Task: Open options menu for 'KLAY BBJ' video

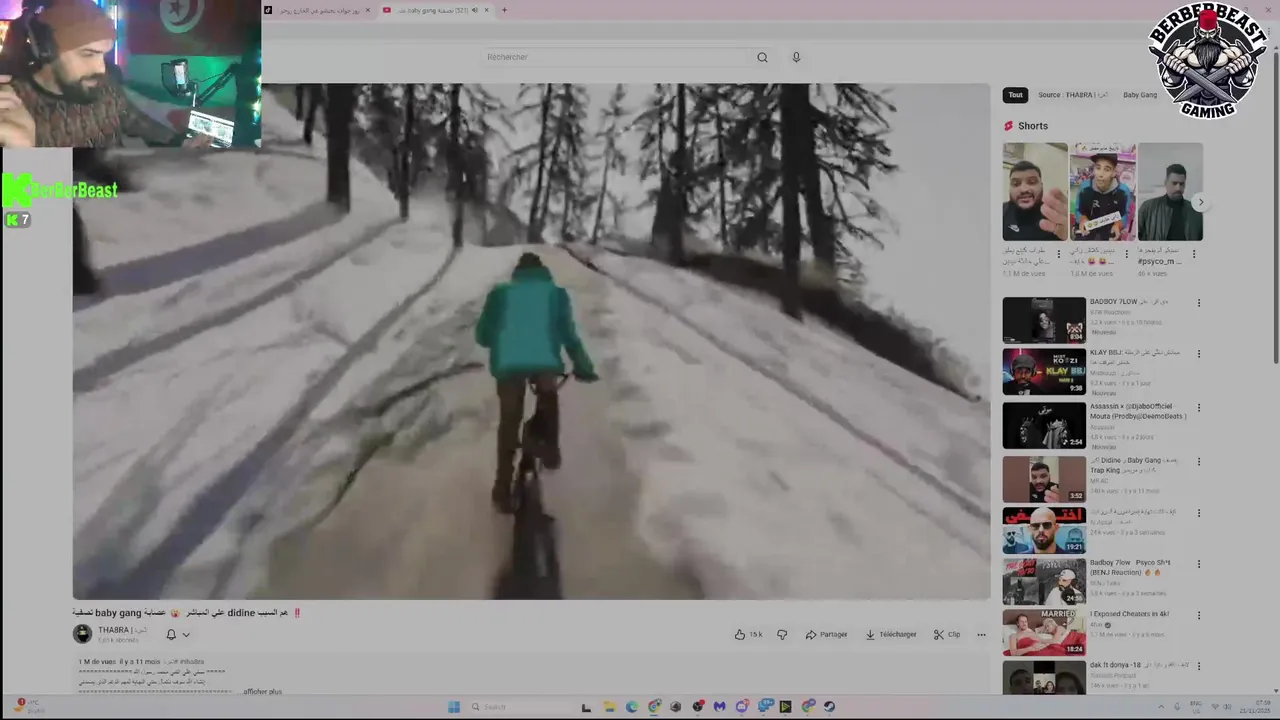Action: [x=1198, y=354]
